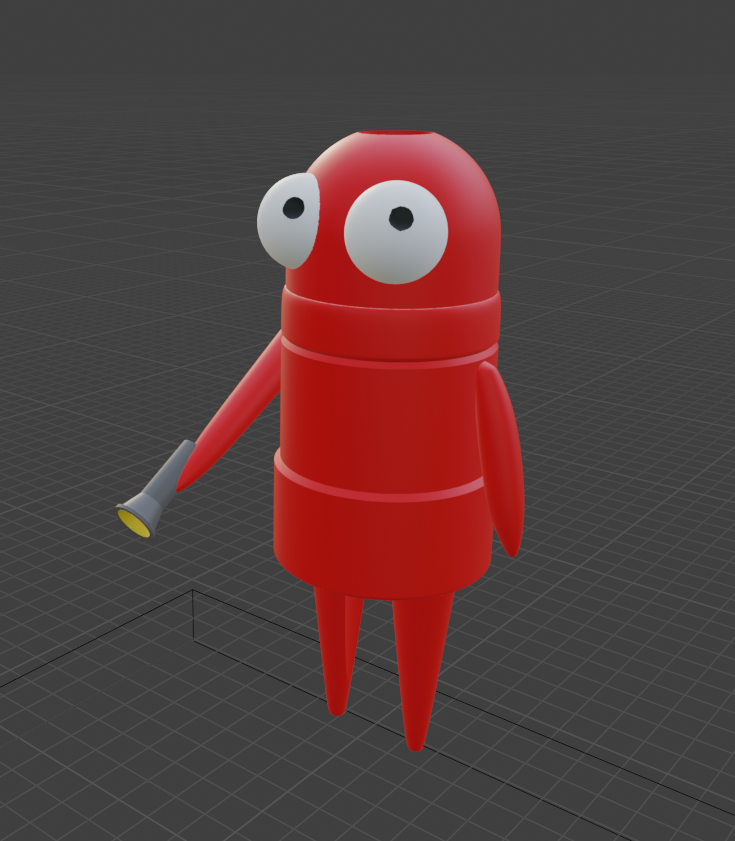Select the shorter-looking leg farther from viewer
This screenshot has height=841, width=735.
[x=339, y=652]
